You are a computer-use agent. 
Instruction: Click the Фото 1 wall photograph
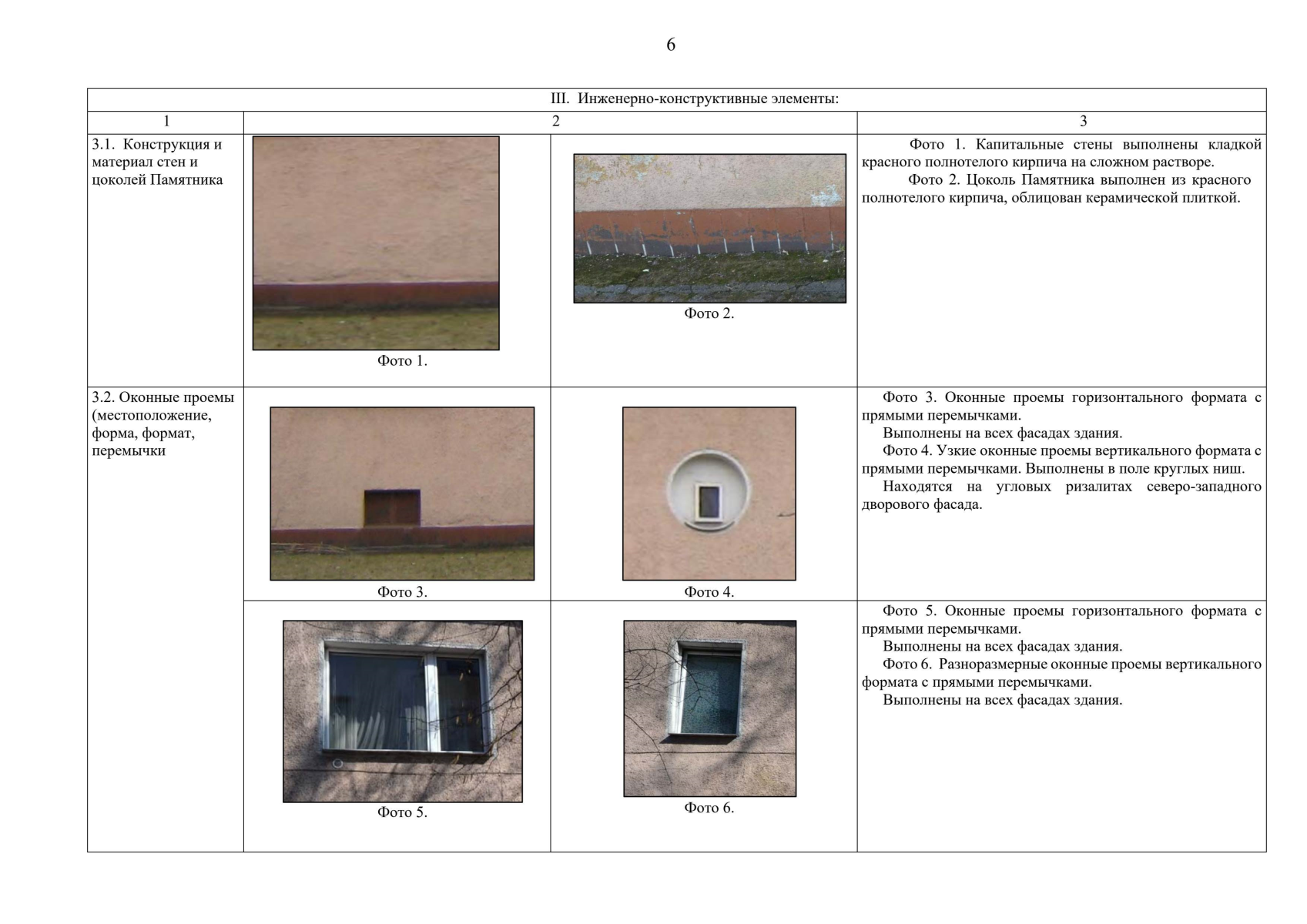tap(376, 243)
